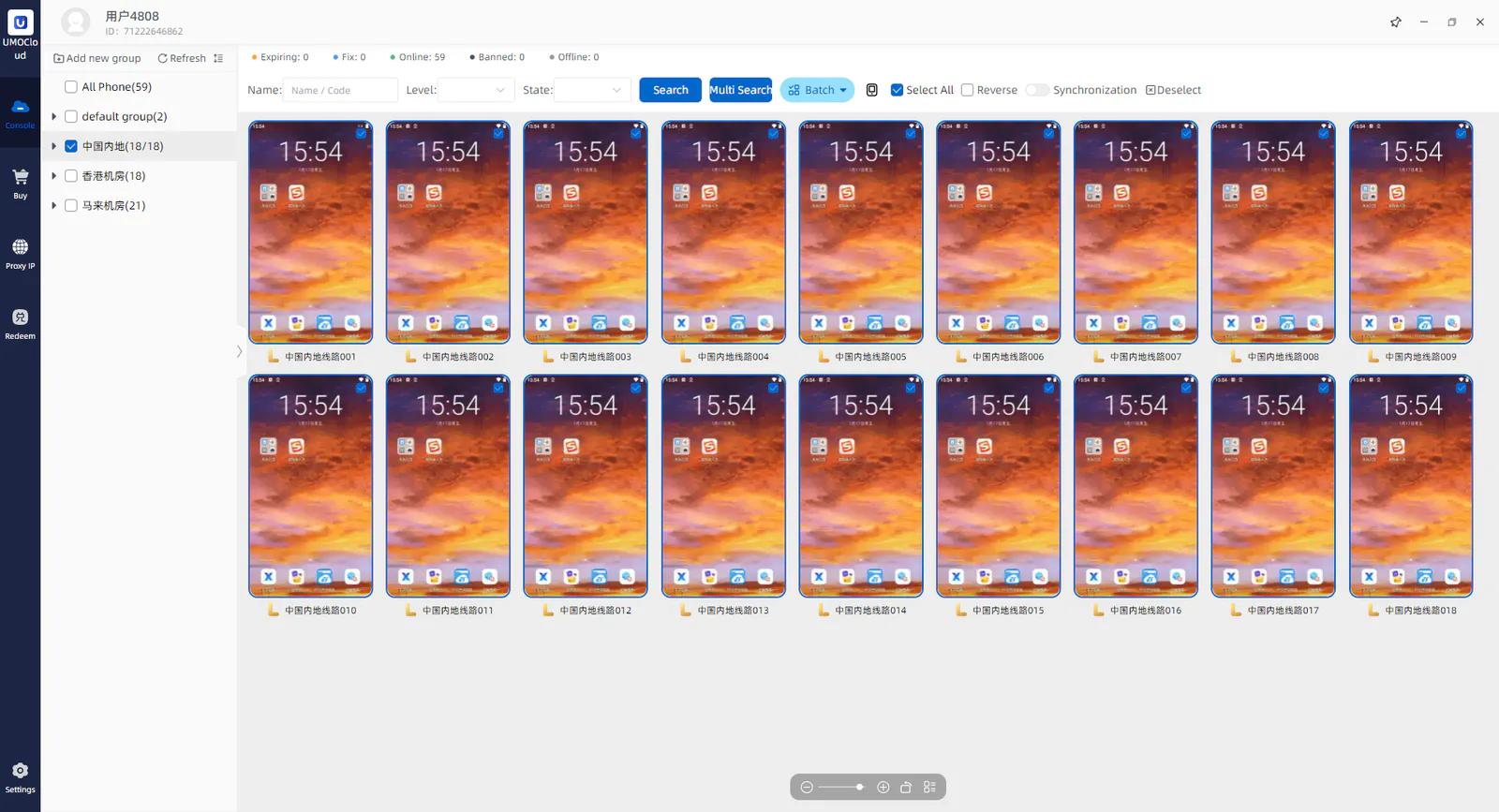1499x812 pixels.
Task: Click the label 中国内地线路007
Action: (1146, 357)
